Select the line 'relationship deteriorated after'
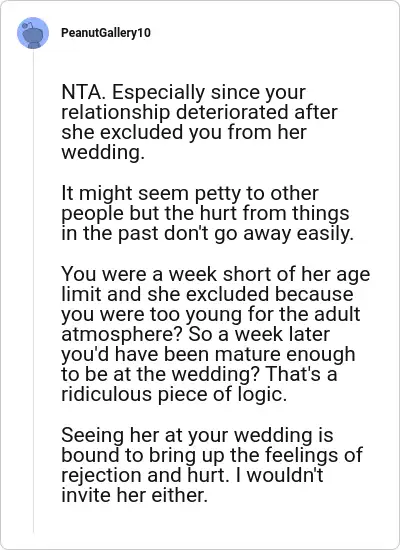Image resolution: width=400 pixels, height=550 pixels. tap(199, 112)
